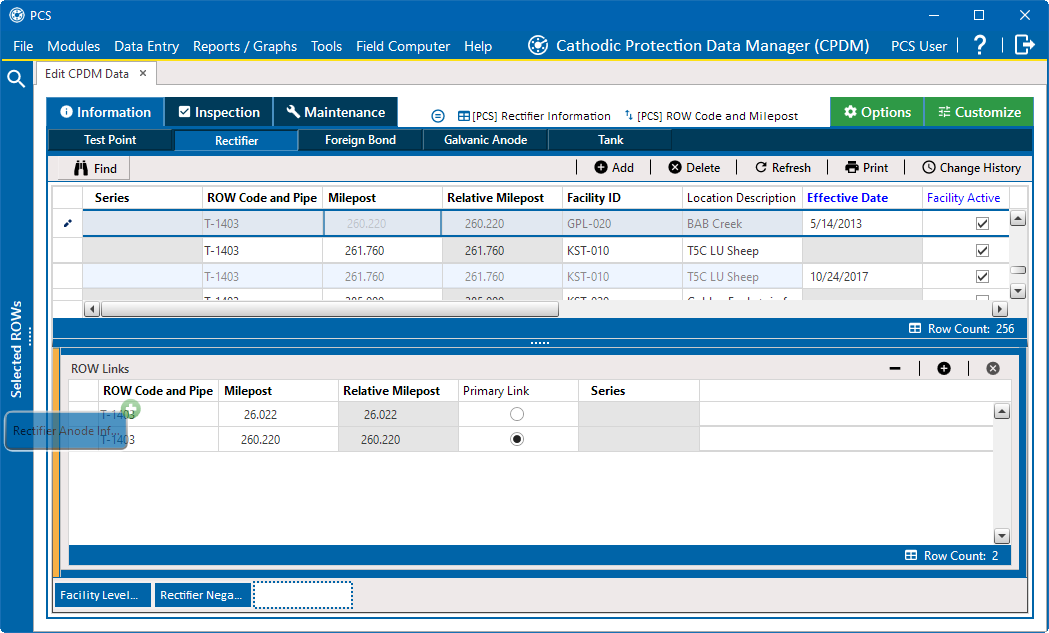Click the remove X icon in ROW Links
This screenshot has height=633, width=1049.
(x=993, y=368)
